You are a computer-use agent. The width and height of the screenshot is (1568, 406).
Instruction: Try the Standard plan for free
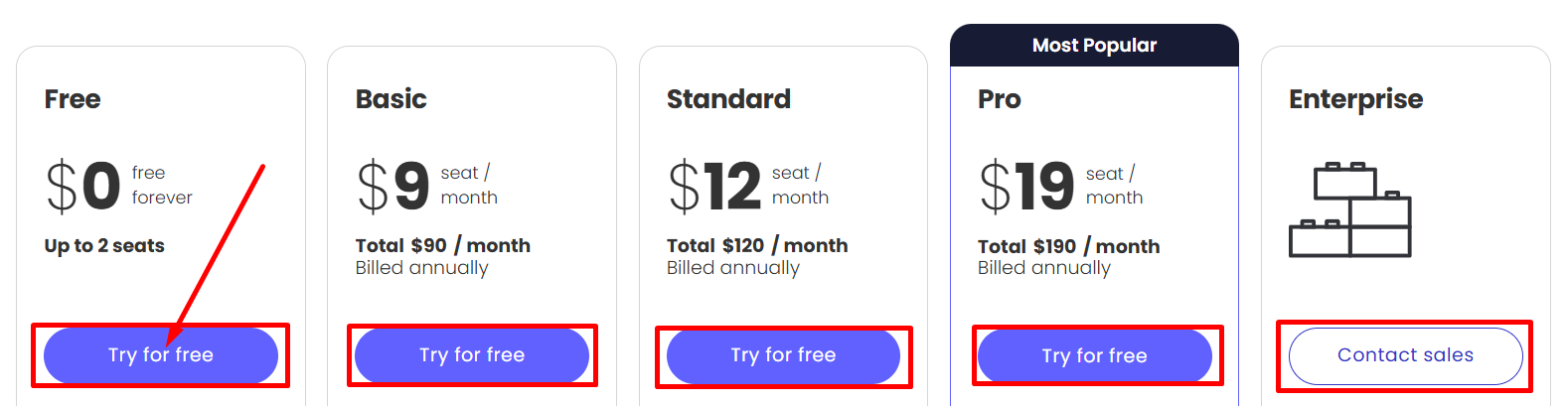783,355
